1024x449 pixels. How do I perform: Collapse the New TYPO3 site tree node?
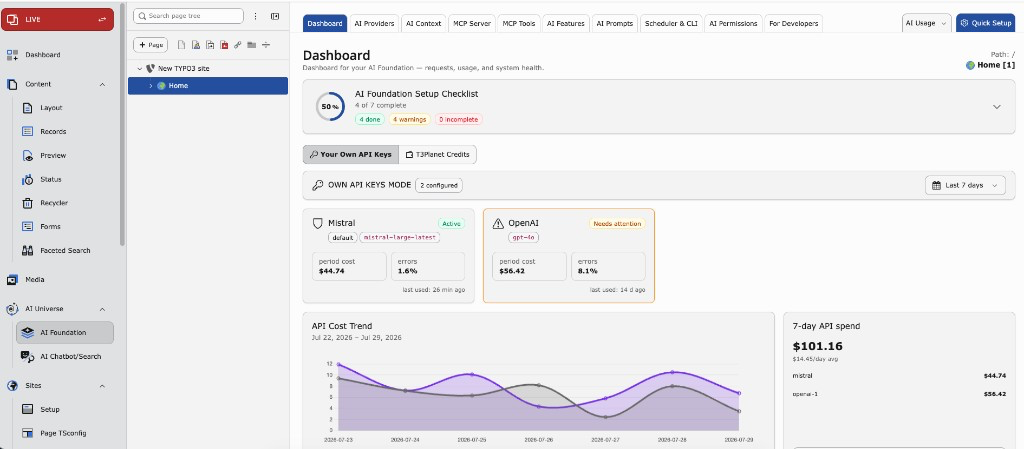click(140, 69)
